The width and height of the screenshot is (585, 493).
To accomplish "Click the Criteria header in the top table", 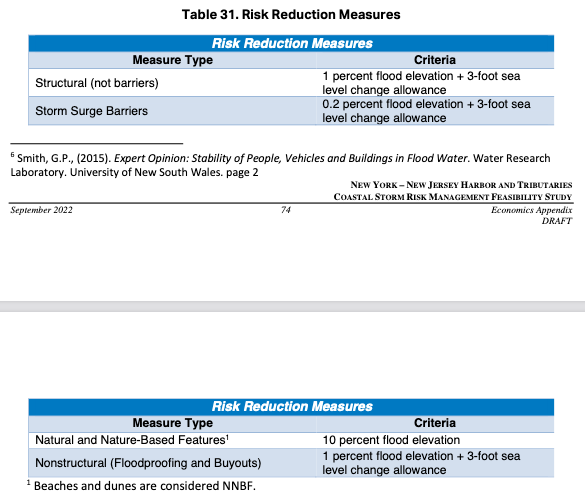I will point(435,60).
